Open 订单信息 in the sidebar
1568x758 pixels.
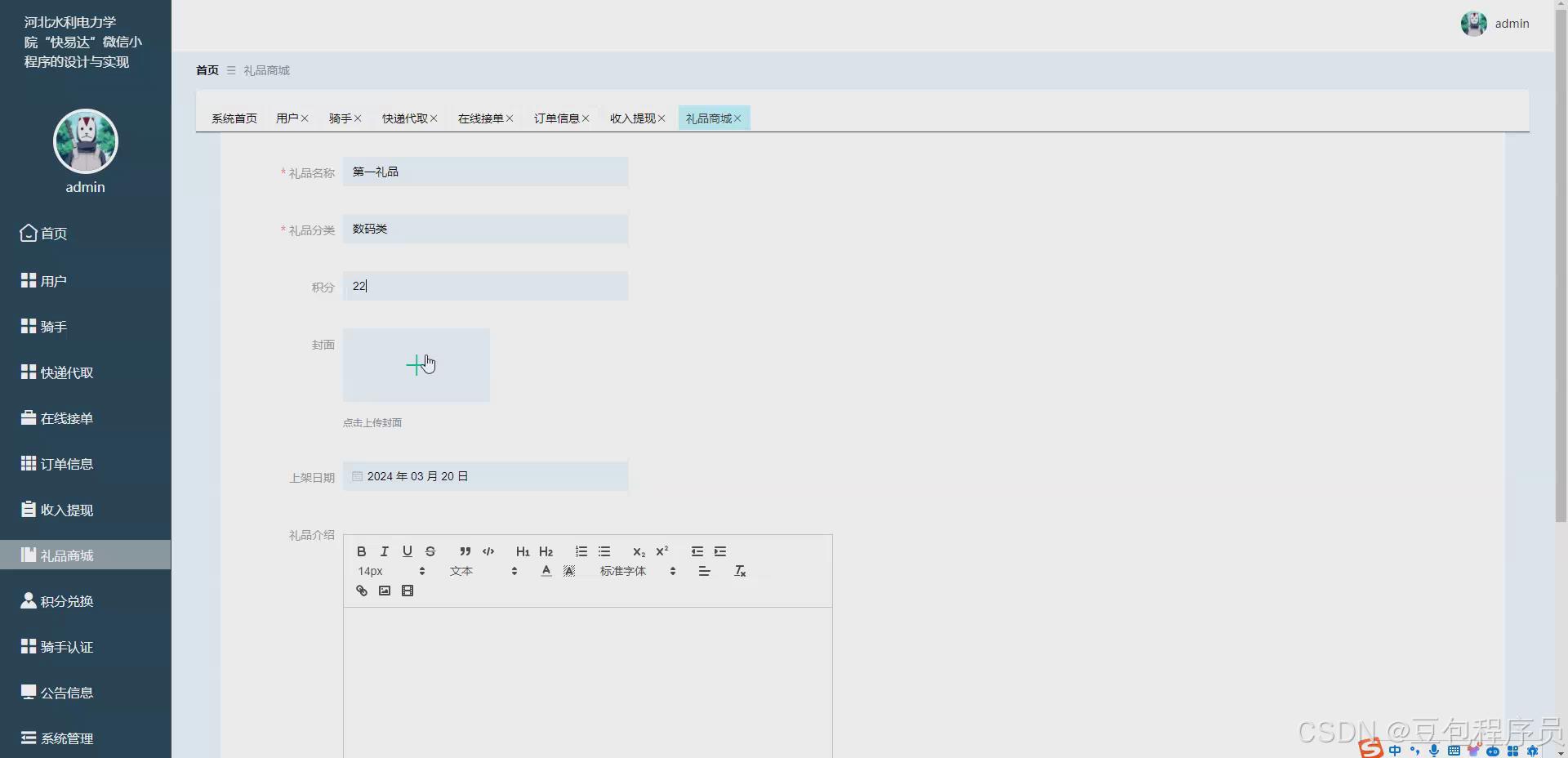(x=85, y=464)
